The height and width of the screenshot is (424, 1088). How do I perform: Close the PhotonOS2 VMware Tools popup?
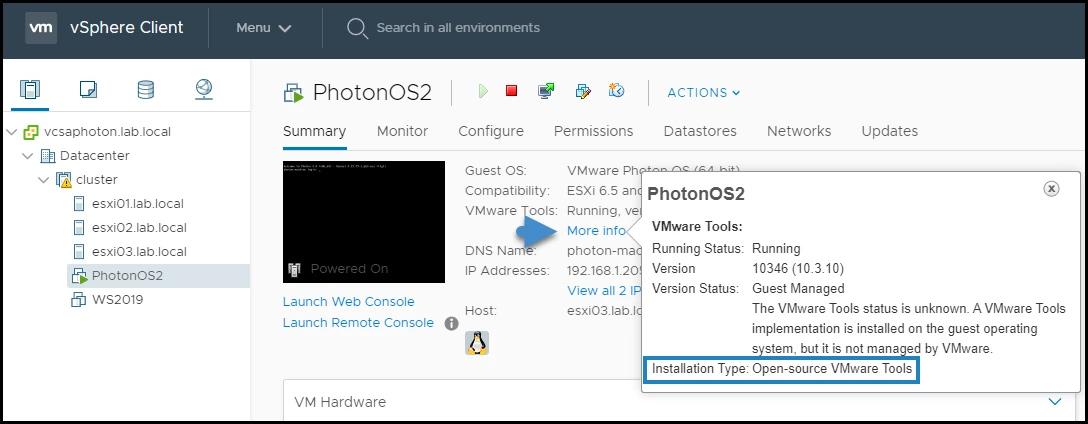(1051, 188)
